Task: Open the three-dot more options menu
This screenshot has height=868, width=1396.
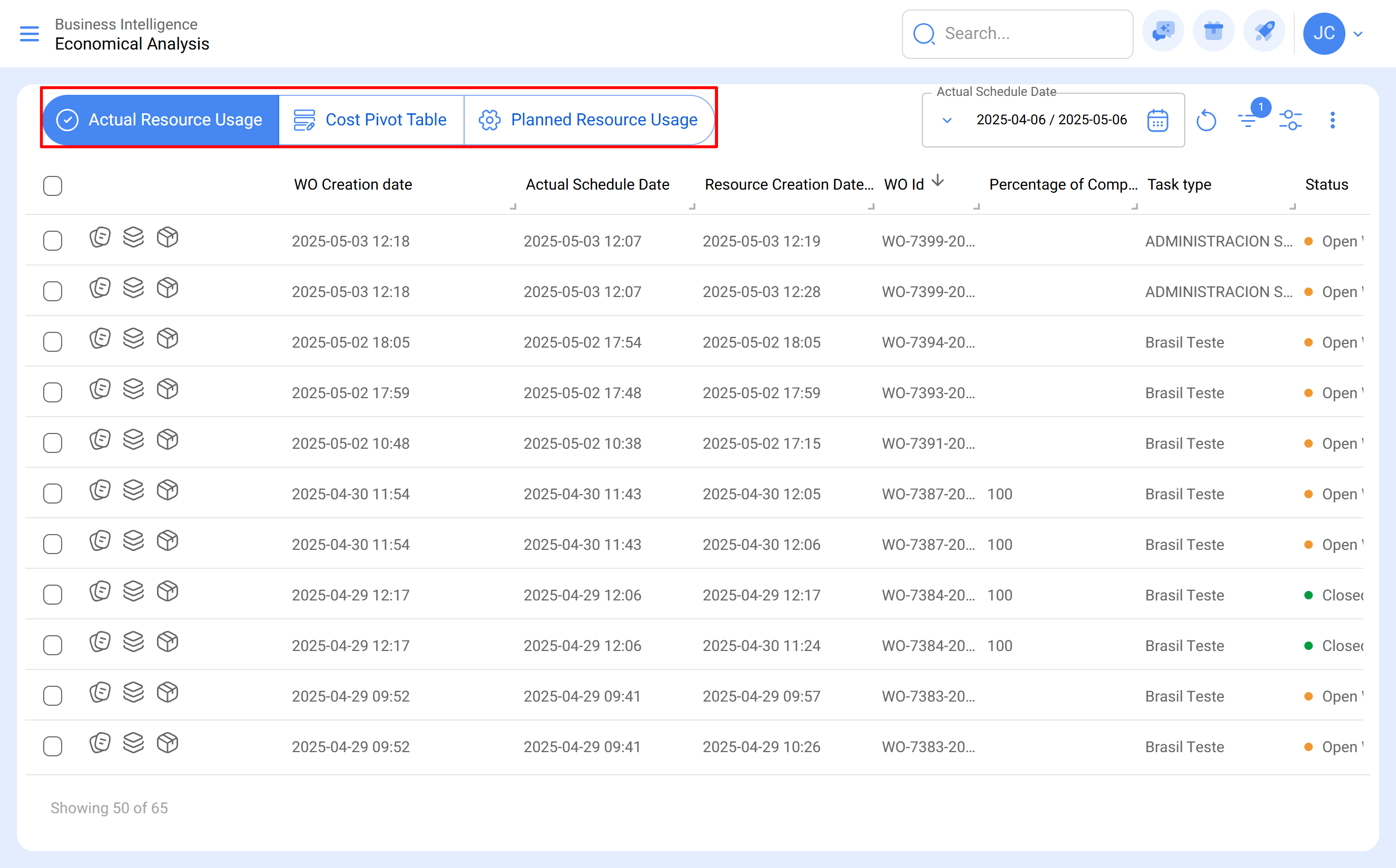Action: click(1332, 121)
